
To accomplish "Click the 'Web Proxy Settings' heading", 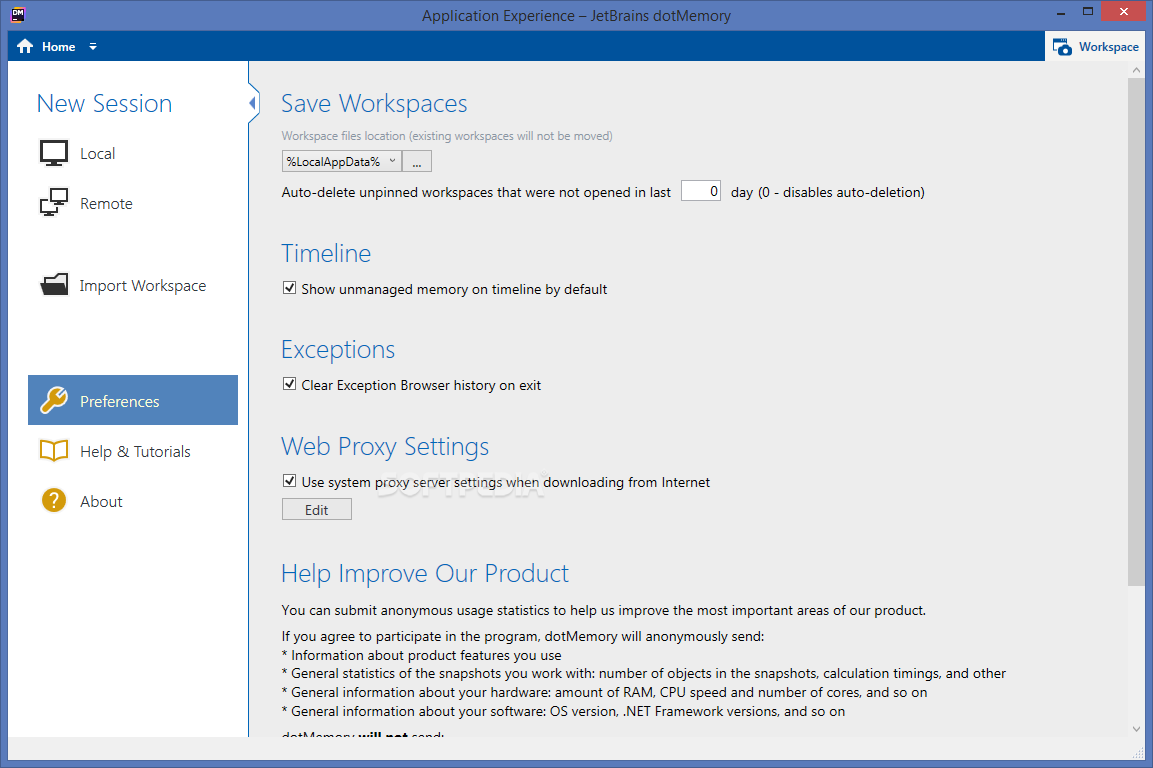I will point(385,447).
